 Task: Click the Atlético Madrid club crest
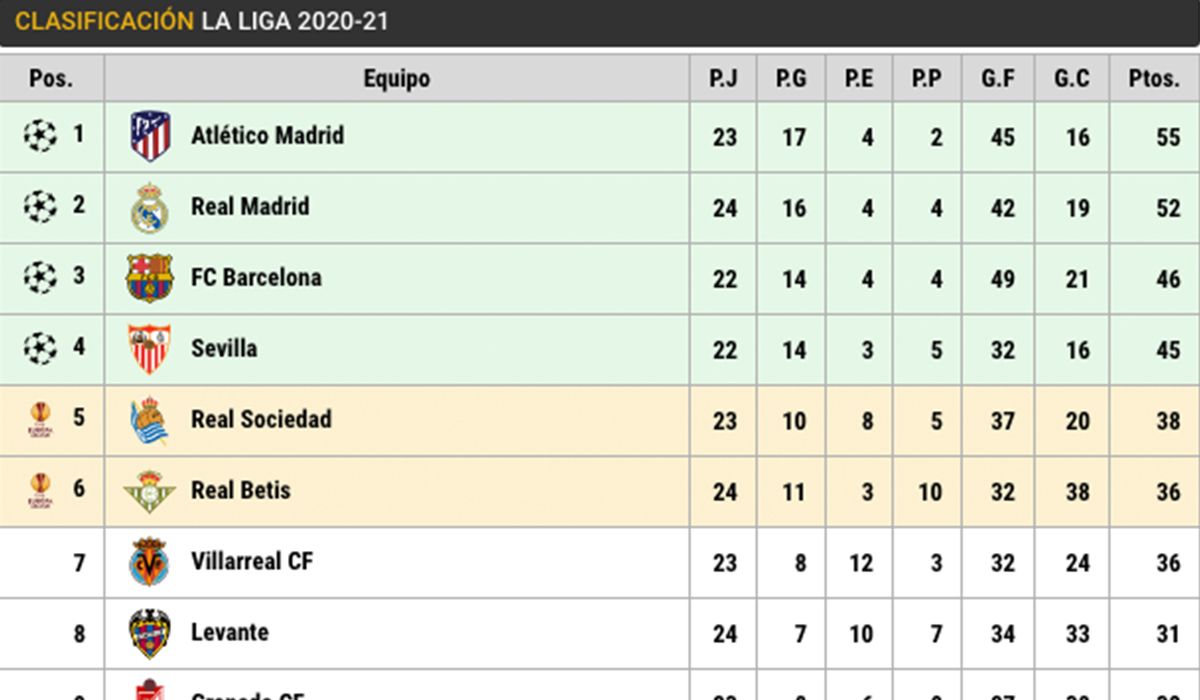click(150, 136)
